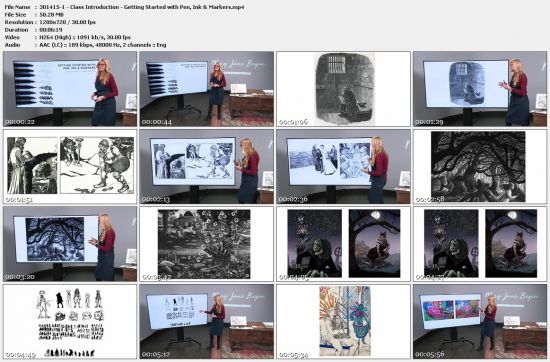Select the thumbnail at 00:04:27
Image resolution: width=550 pixels, height=362 pixels.
[480, 244]
